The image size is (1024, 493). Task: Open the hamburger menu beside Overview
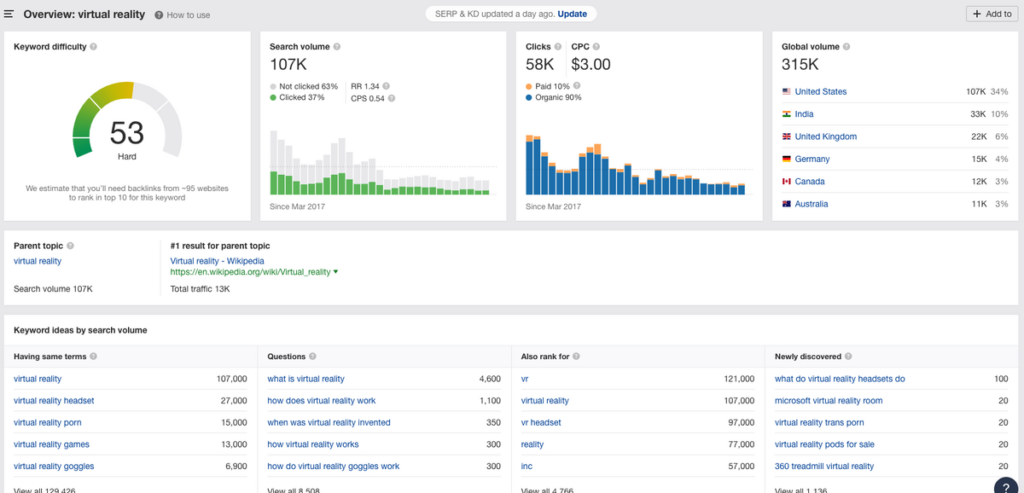pos(8,14)
